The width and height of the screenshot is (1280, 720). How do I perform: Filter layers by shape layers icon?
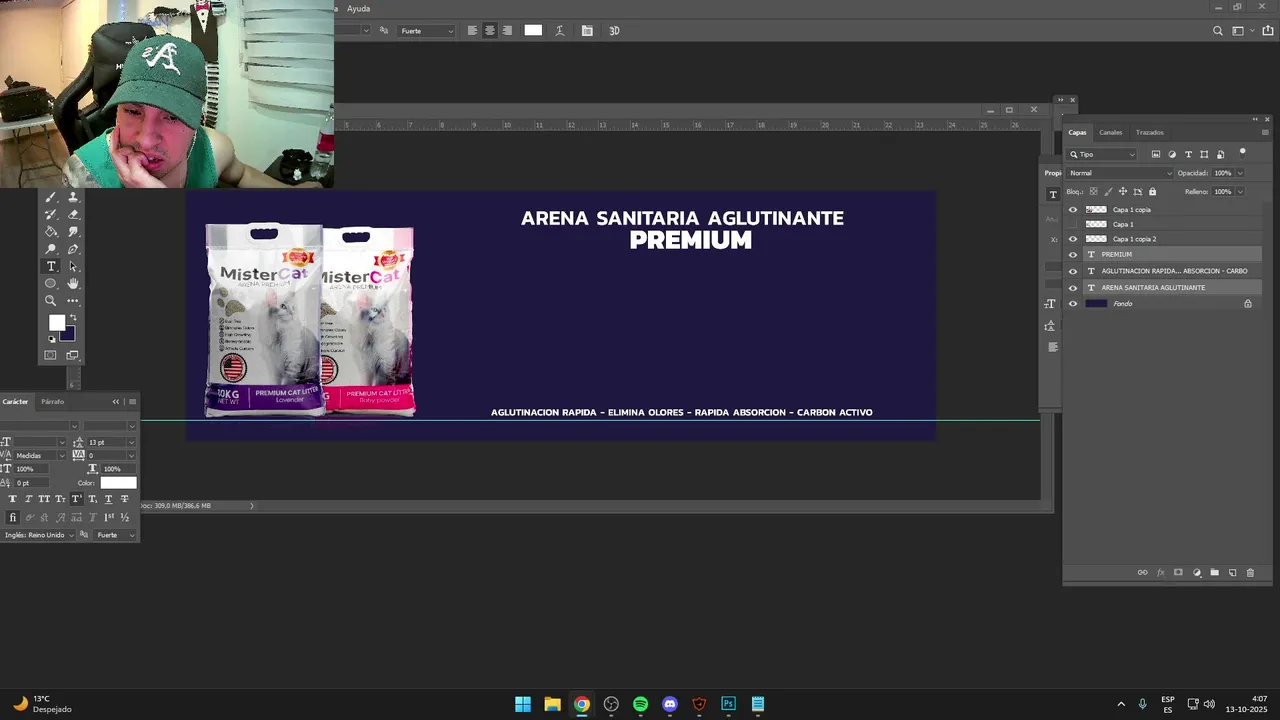(x=1204, y=154)
